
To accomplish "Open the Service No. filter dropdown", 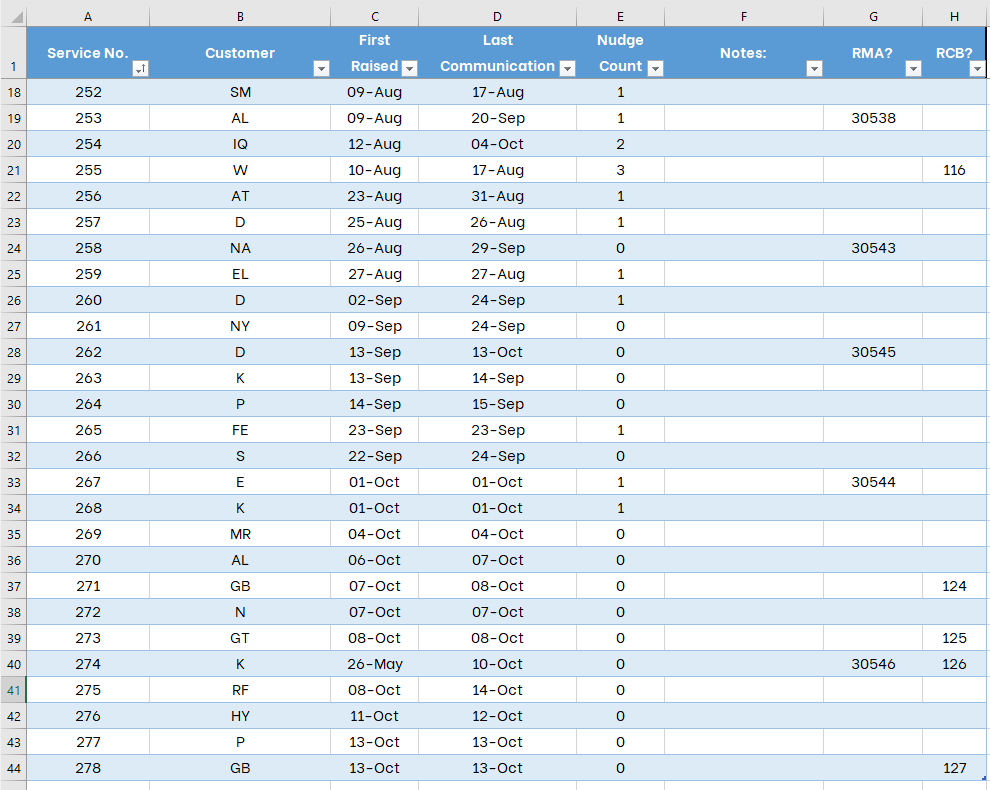I will click(x=141, y=69).
